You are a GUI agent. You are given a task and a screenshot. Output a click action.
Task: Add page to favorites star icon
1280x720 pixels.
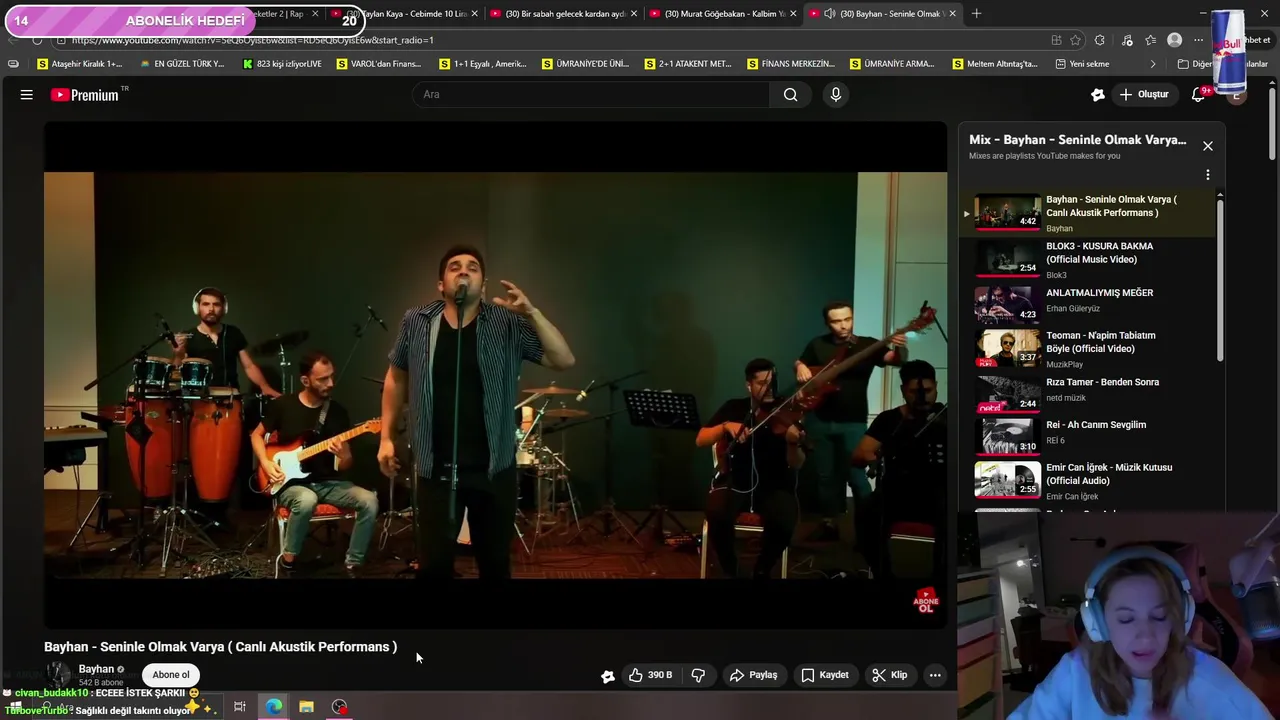point(1075,40)
